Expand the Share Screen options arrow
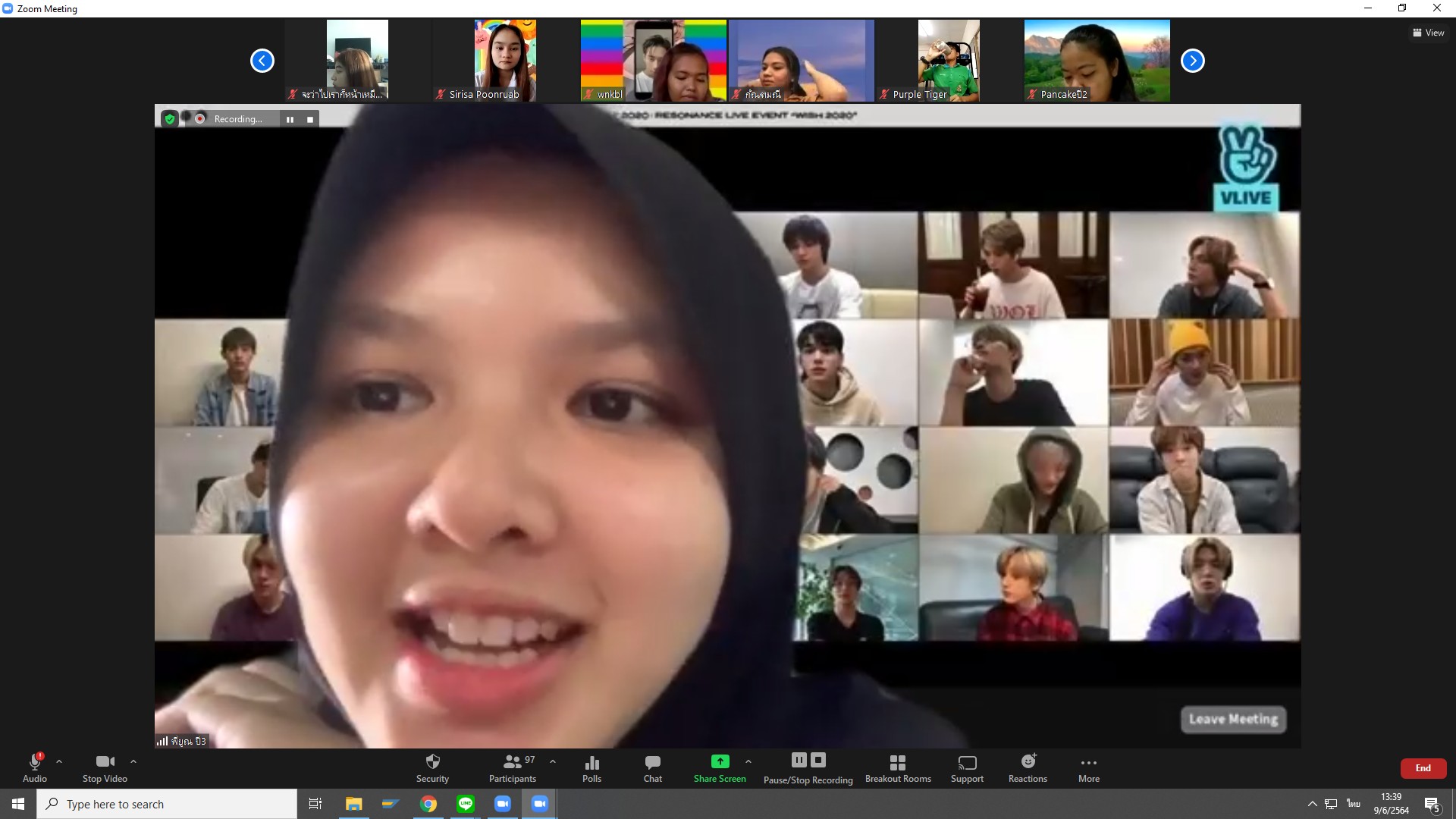 [748, 761]
